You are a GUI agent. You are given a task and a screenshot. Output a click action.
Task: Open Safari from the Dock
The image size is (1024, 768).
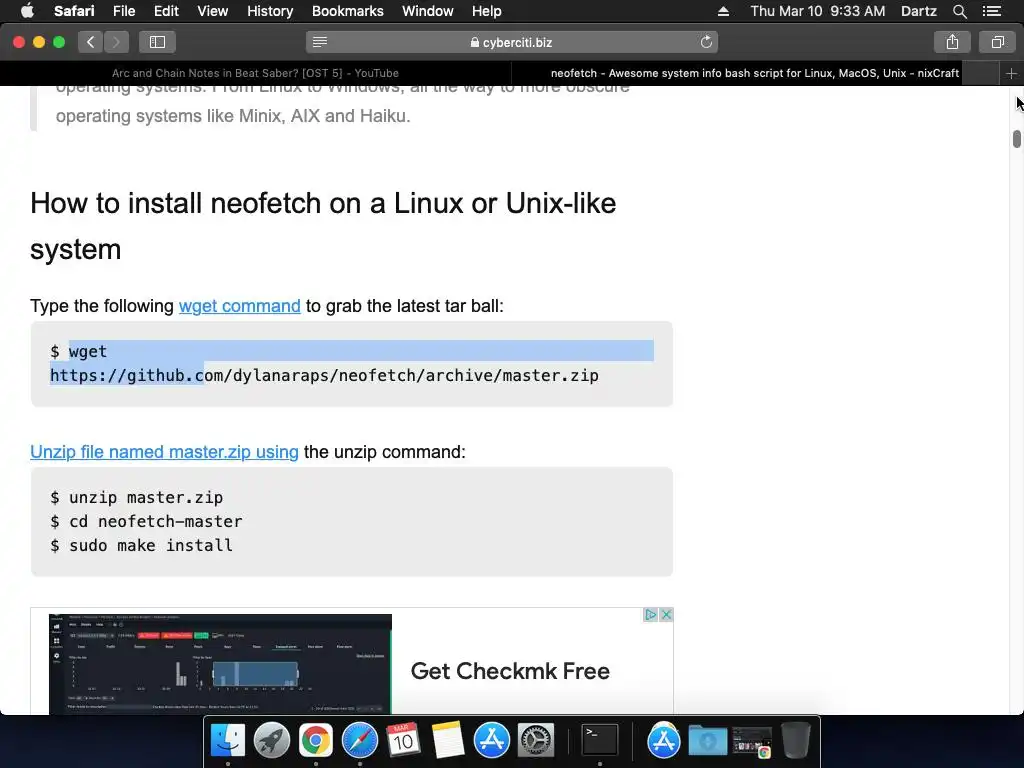360,741
